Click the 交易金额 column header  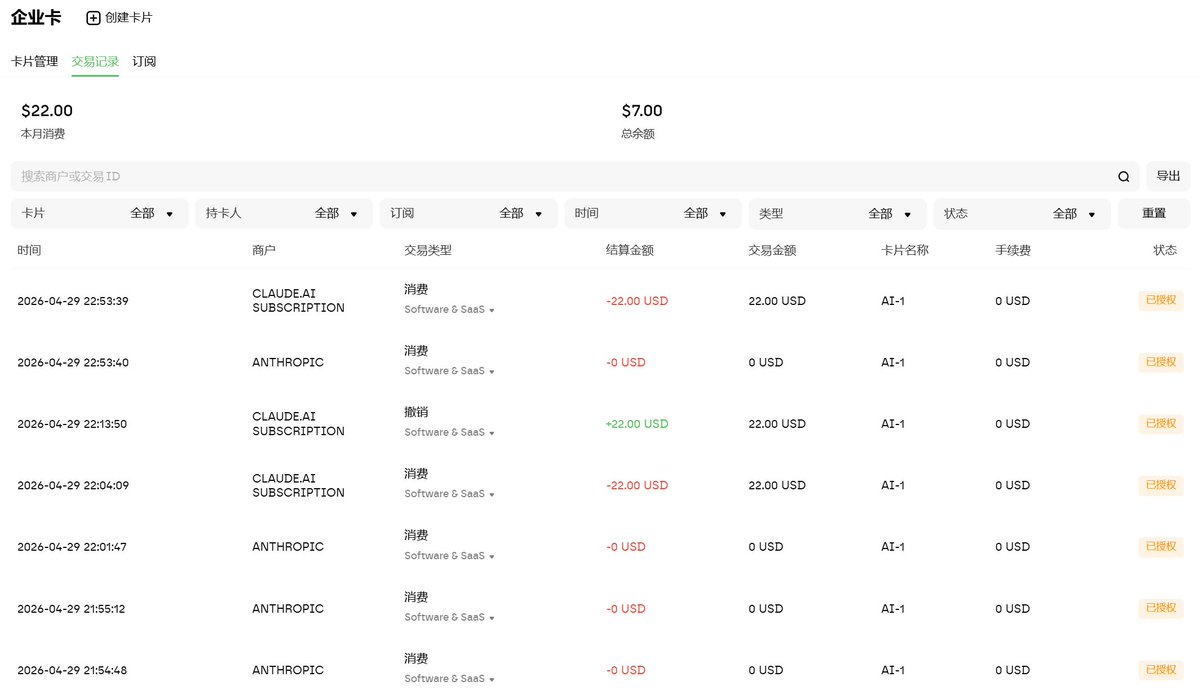pos(772,251)
